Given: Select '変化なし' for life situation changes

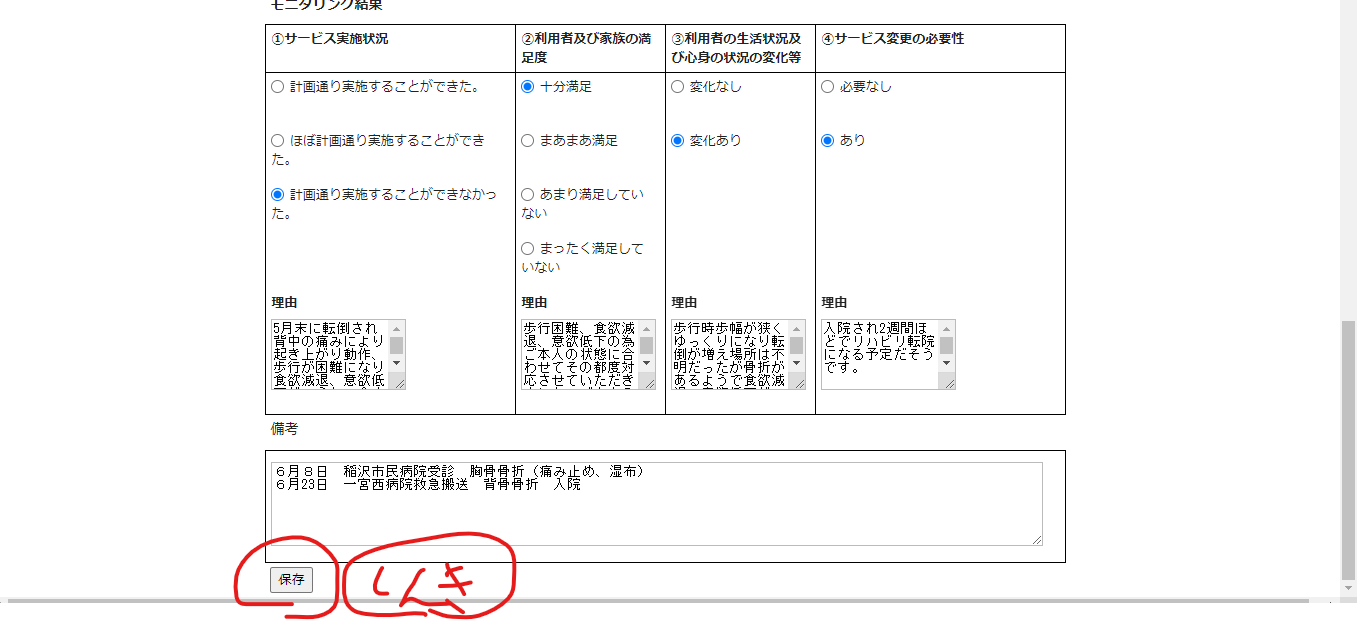Looking at the screenshot, I should tap(678, 87).
